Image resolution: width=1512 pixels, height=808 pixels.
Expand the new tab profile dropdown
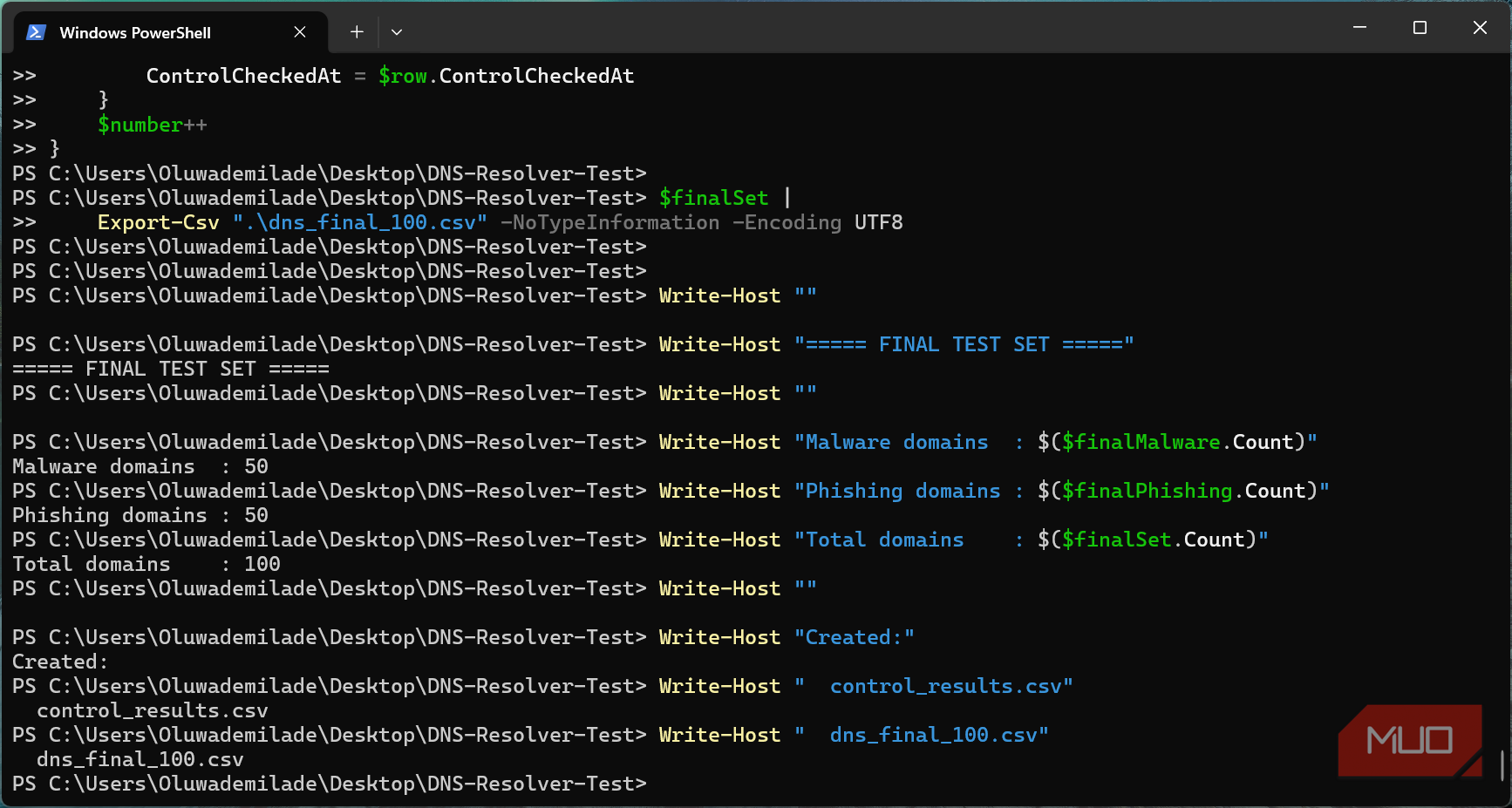tap(397, 32)
